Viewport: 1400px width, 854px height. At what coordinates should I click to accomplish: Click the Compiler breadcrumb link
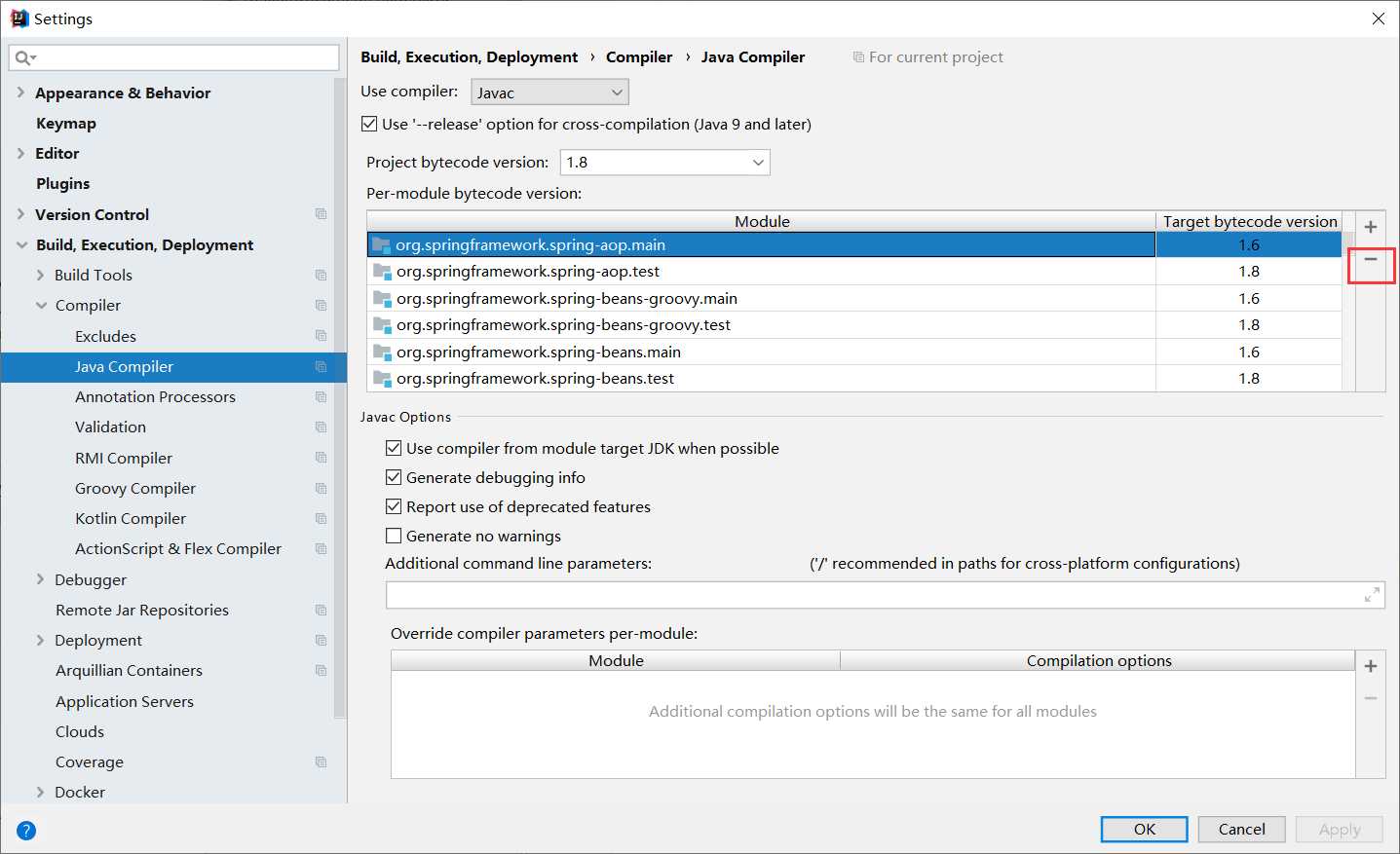[x=639, y=57]
